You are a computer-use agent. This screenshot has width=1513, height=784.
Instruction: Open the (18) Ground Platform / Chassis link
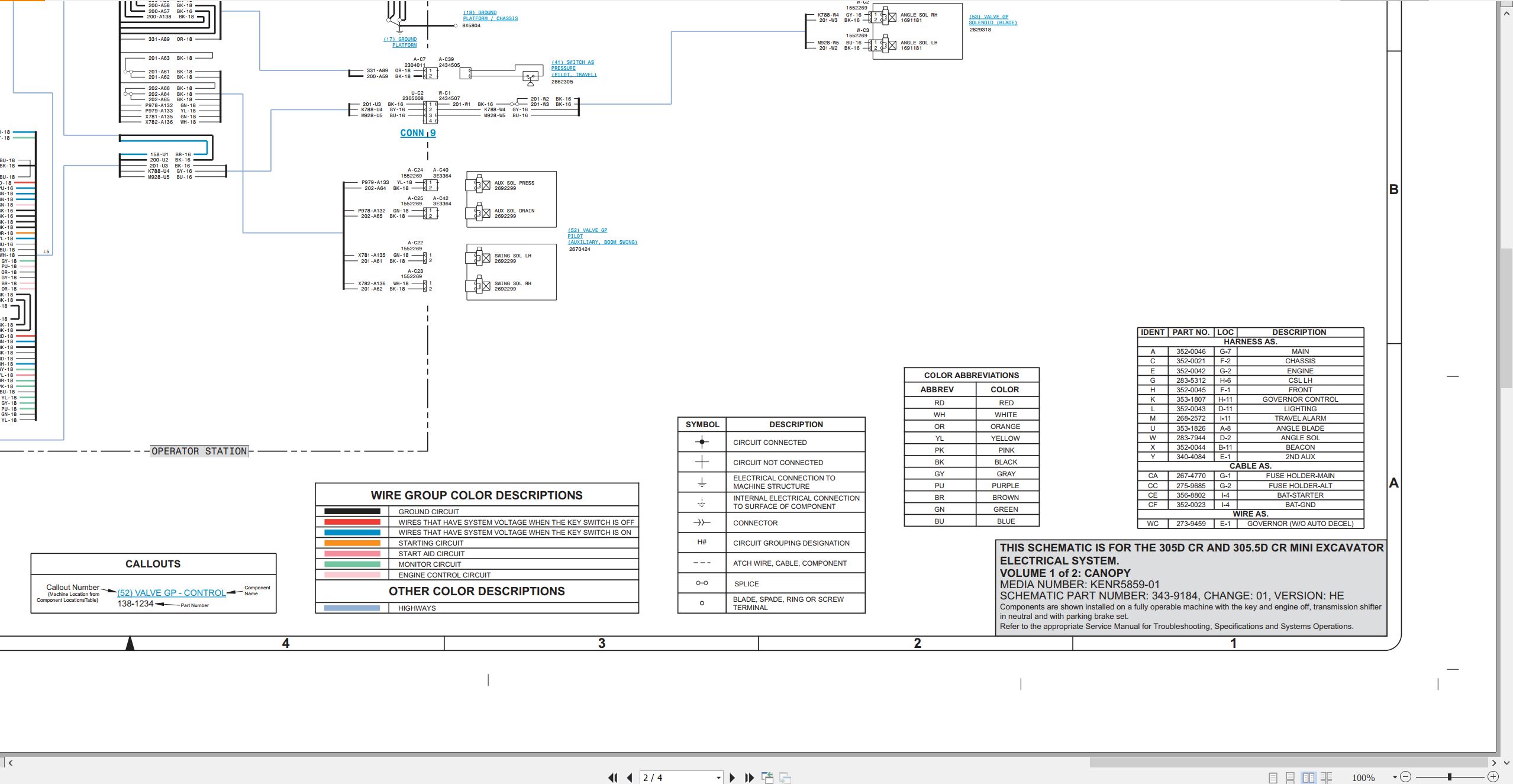click(490, 15)
